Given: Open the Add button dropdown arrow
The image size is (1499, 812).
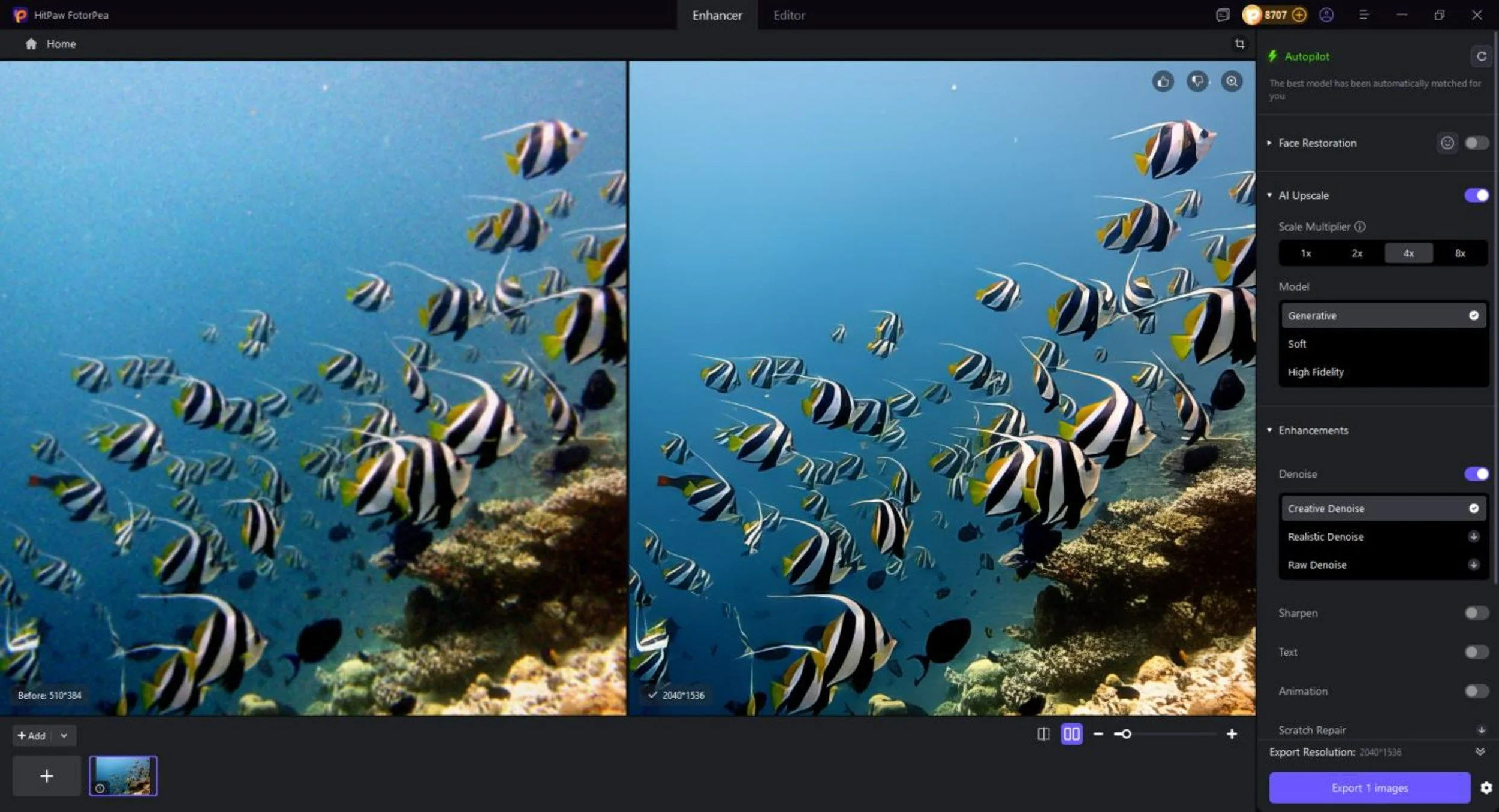Looking at the screenshot, I should [x=64, y=736].
